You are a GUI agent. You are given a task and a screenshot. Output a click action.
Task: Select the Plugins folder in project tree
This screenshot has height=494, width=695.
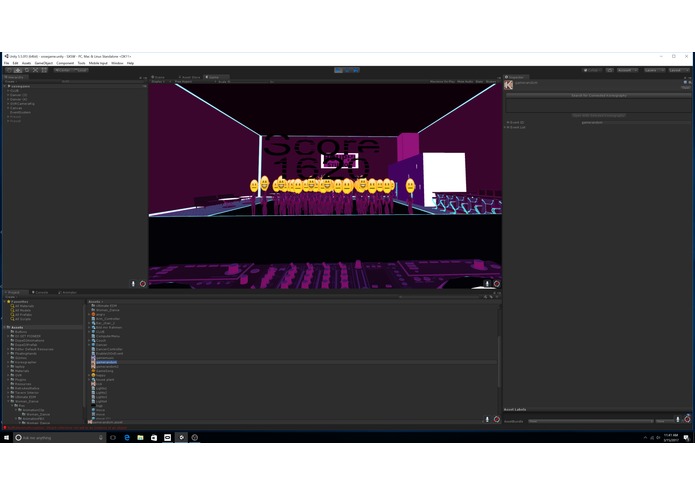(x=20, y=380)
